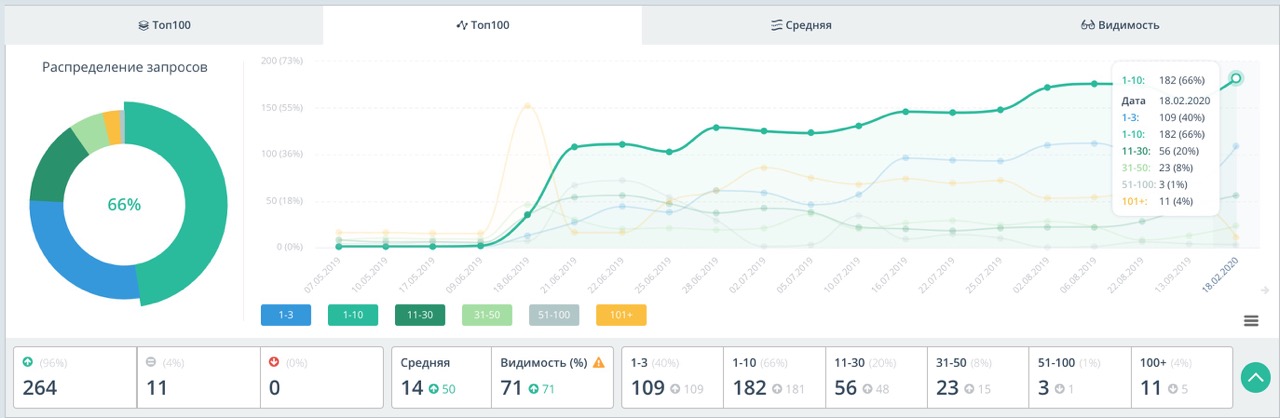1280x418 pixels.
Task: Click the grey minus icon above 11
Action: (149, 363)
